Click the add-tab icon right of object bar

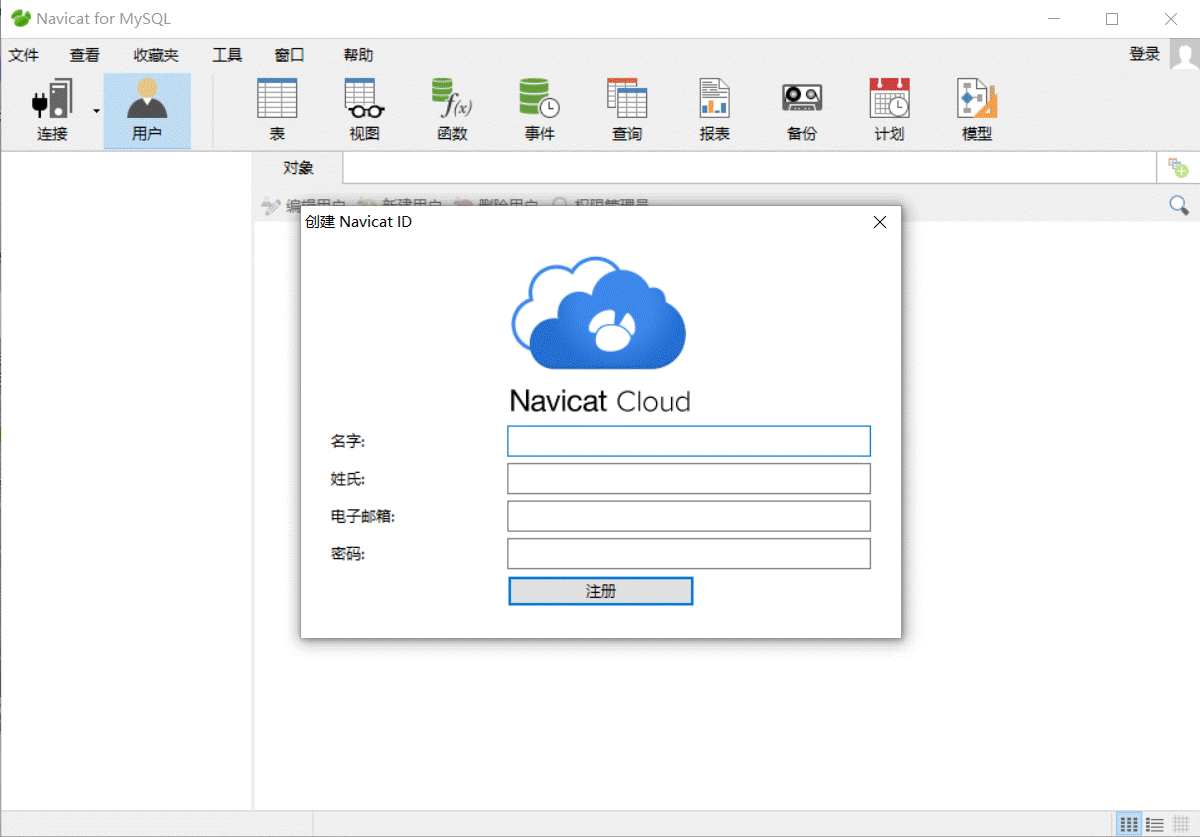[1178, 168]
